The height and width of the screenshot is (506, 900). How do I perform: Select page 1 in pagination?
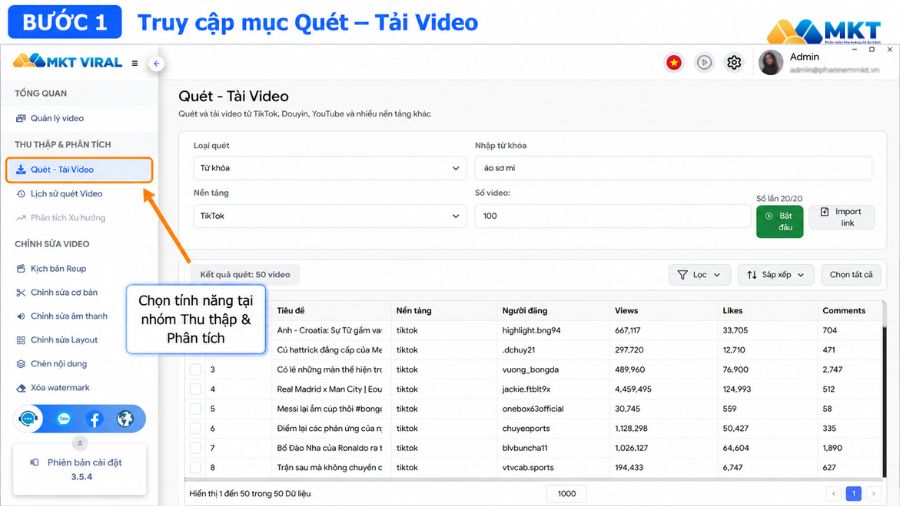coord(854,493)
